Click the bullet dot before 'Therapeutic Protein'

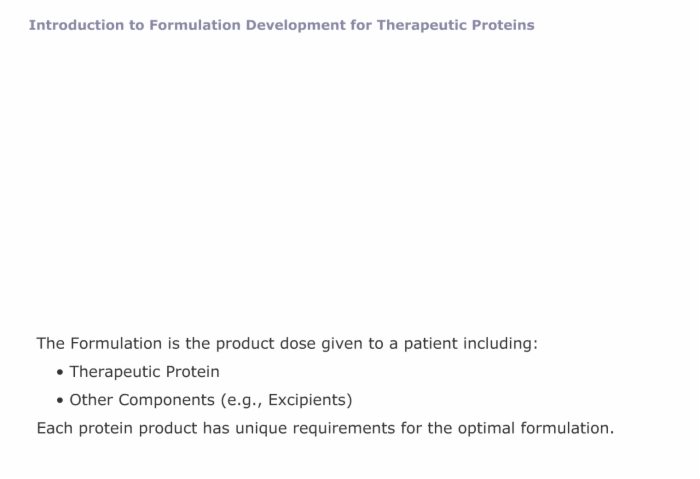[x=60, y=372]
